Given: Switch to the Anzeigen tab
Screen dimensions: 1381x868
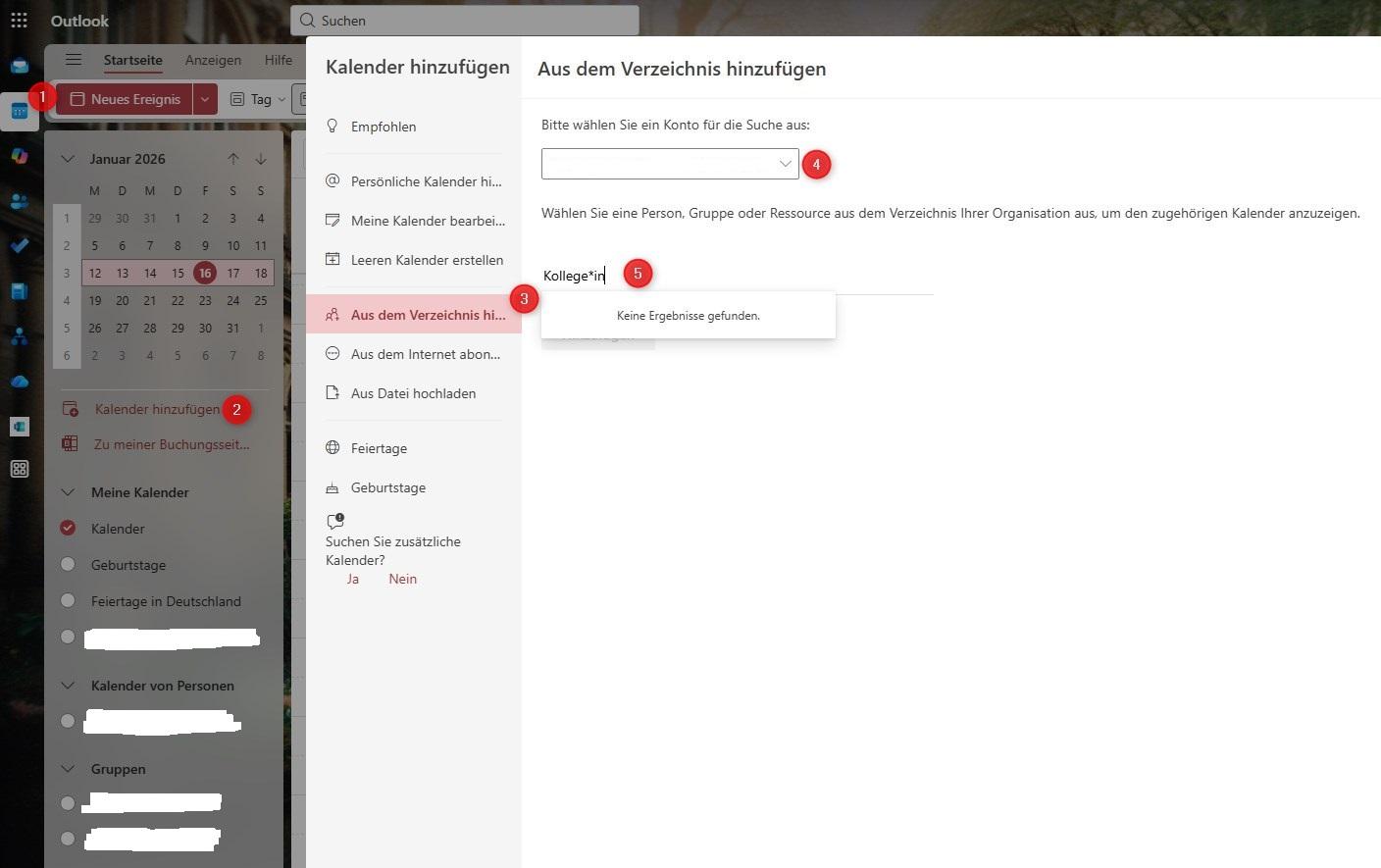Looking at the screenshot, I should tap(213, 60).
